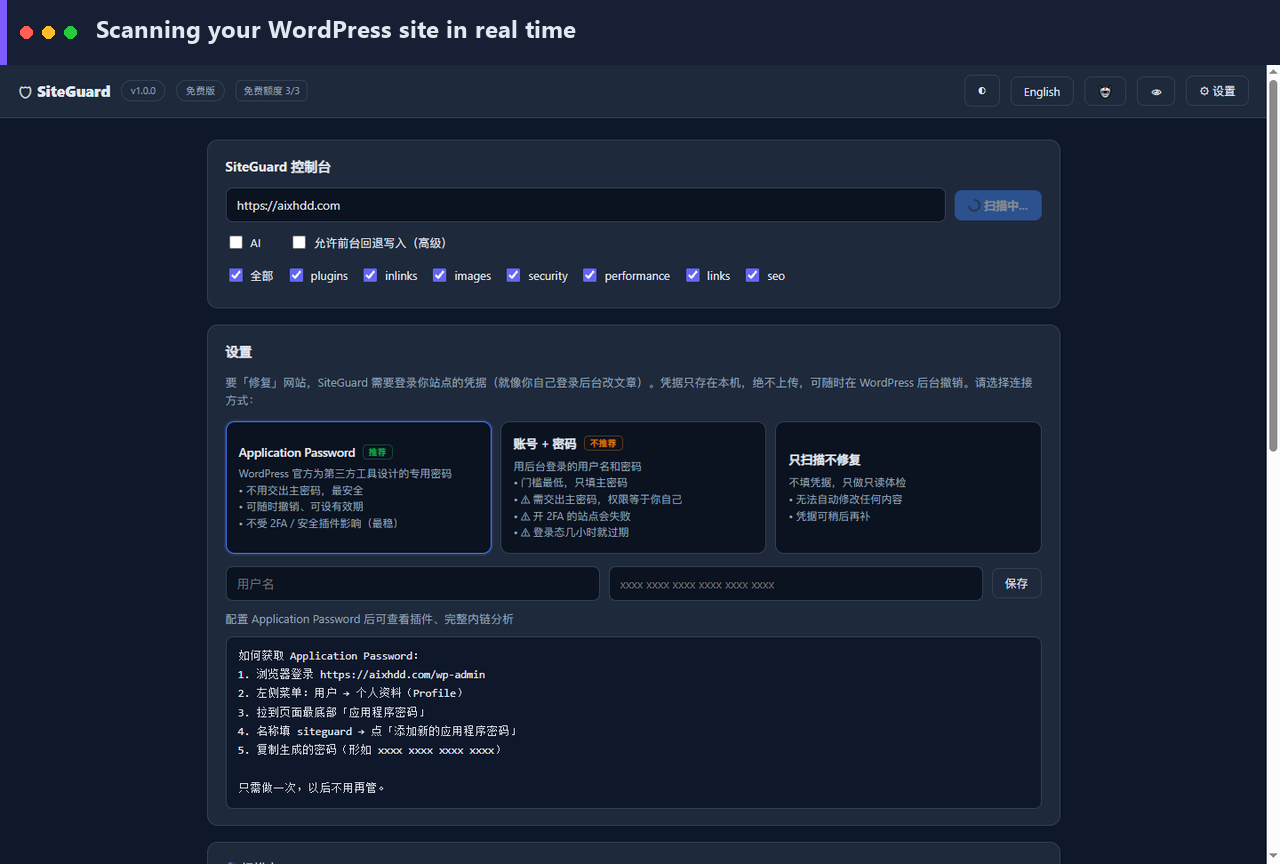The height and width of the screenshot is (864, 1280).
Task: Click the 用户名 username input field
Action: pos(413,584)
